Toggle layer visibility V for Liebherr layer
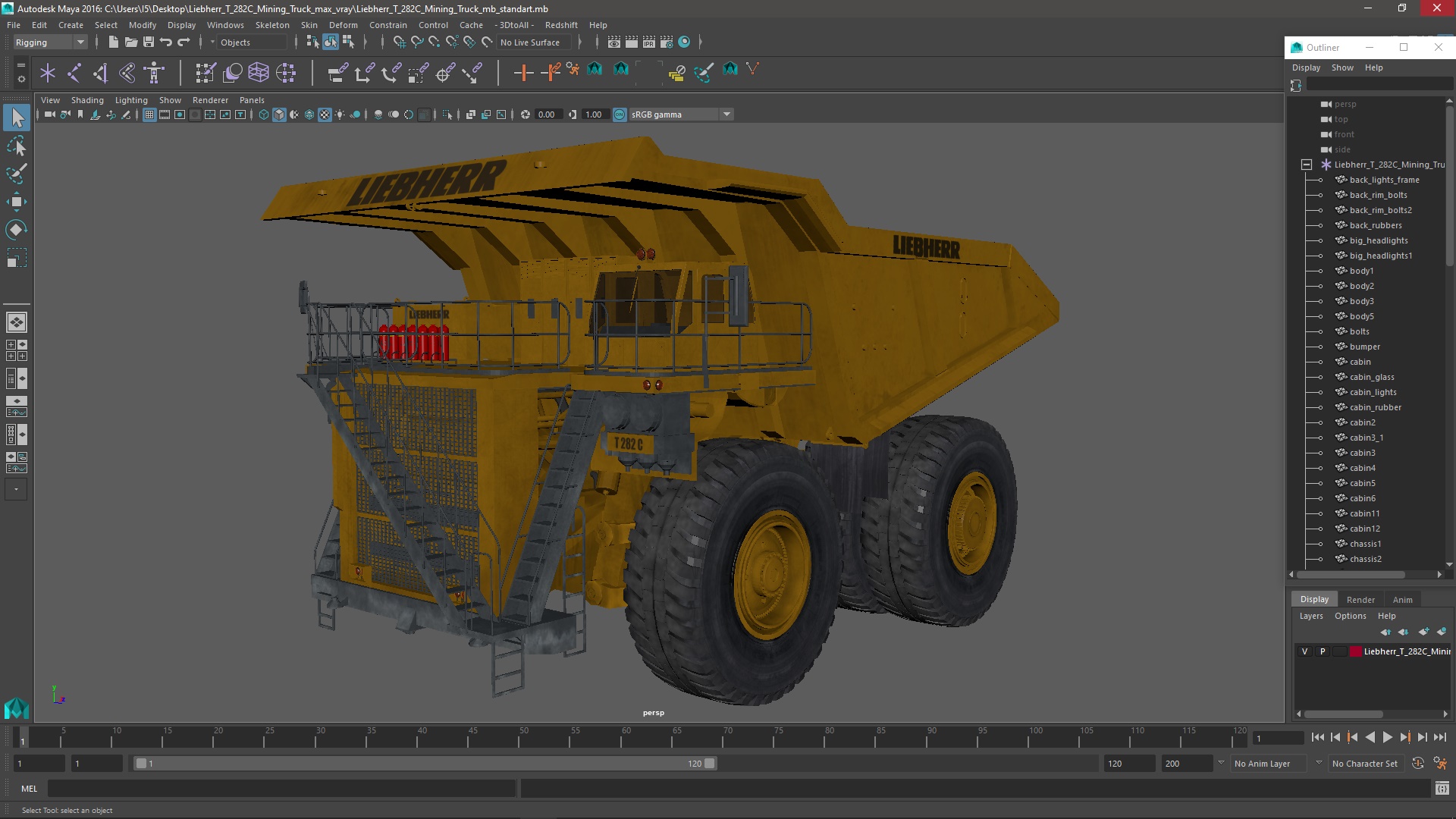Image resolution: width=1456 pixels, height=819 pixels. 1304,651
